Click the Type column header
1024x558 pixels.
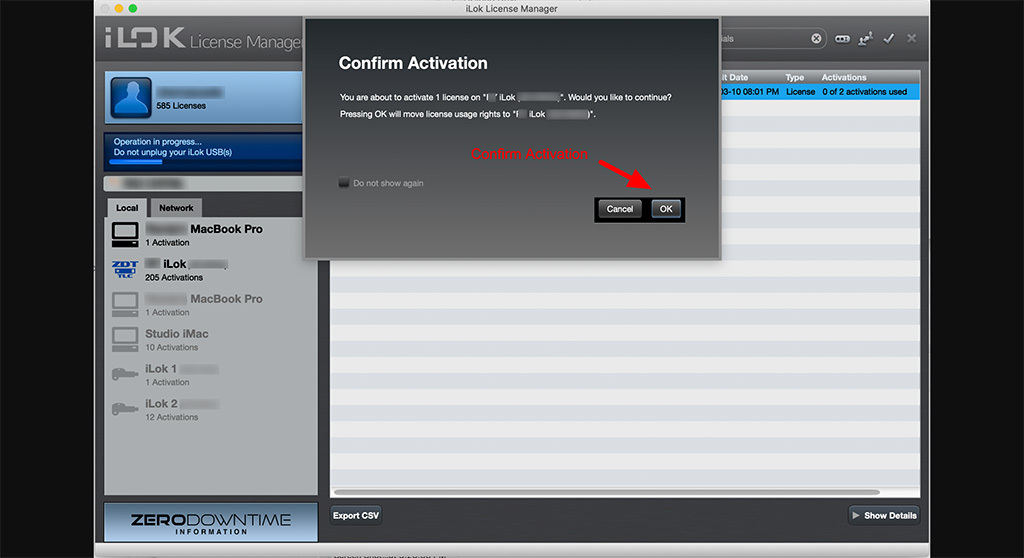tap(795, 77)
